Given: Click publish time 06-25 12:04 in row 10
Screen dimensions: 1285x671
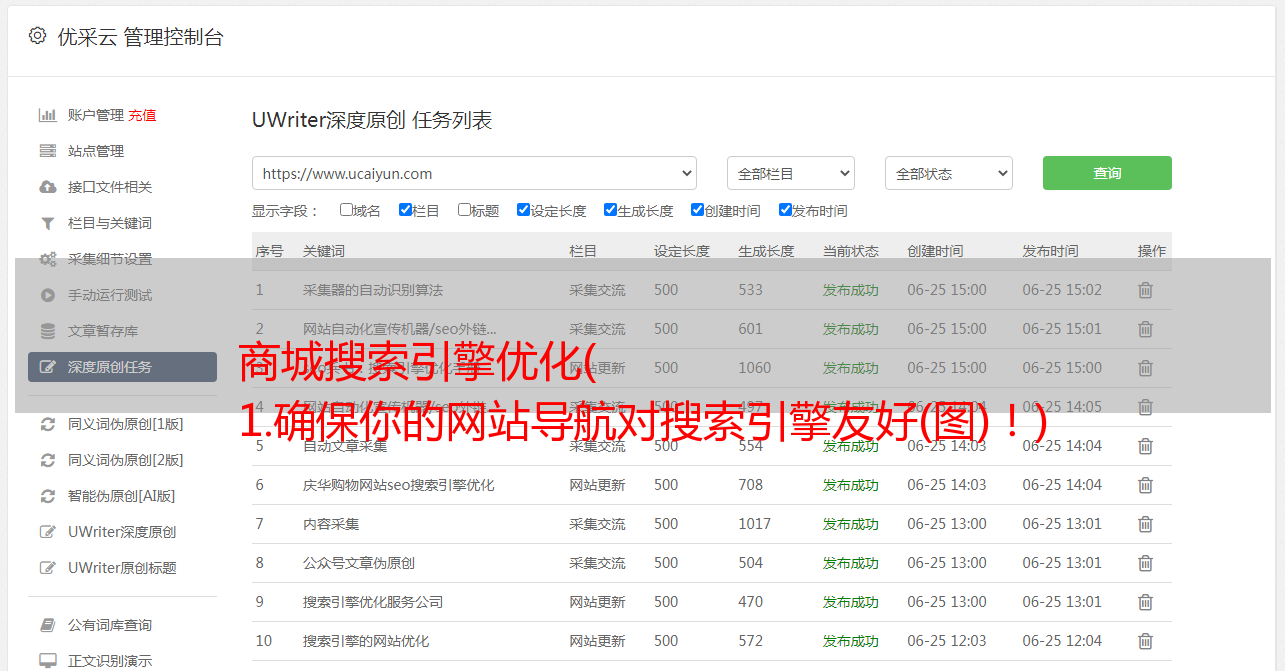Looking at the screenshot, I should click(1062, 641).
